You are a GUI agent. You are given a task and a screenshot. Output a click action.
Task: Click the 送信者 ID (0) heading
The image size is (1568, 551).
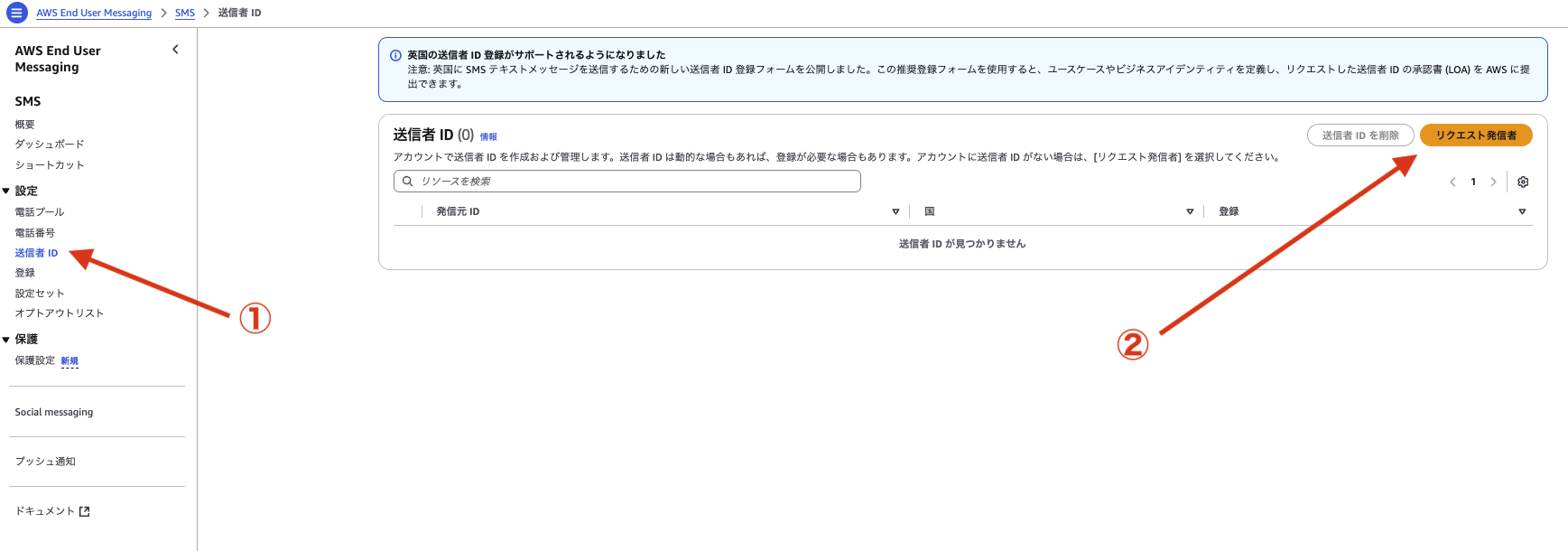tap(433, 135)
